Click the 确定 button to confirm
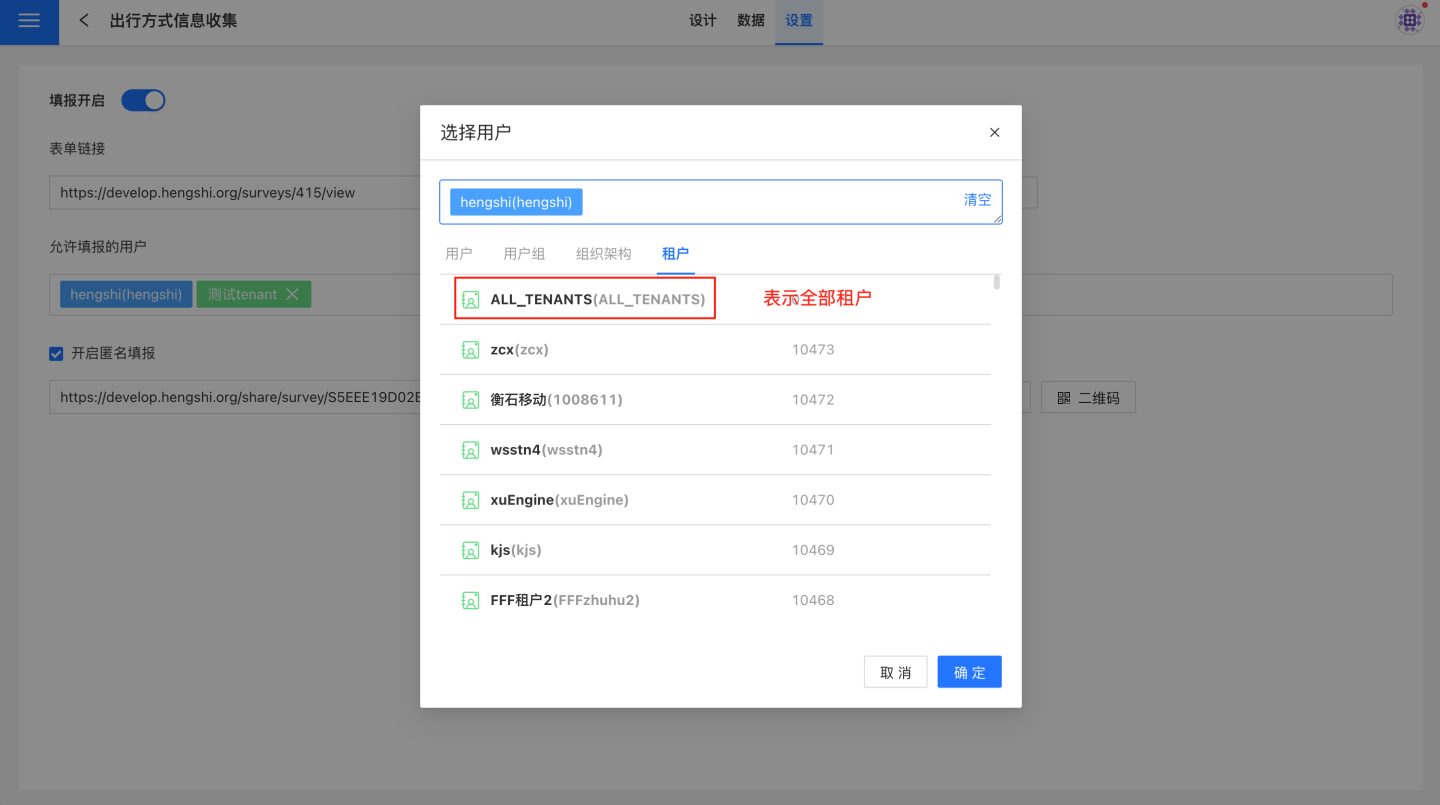Viewport: 1440px width, 805px height. 969,672
